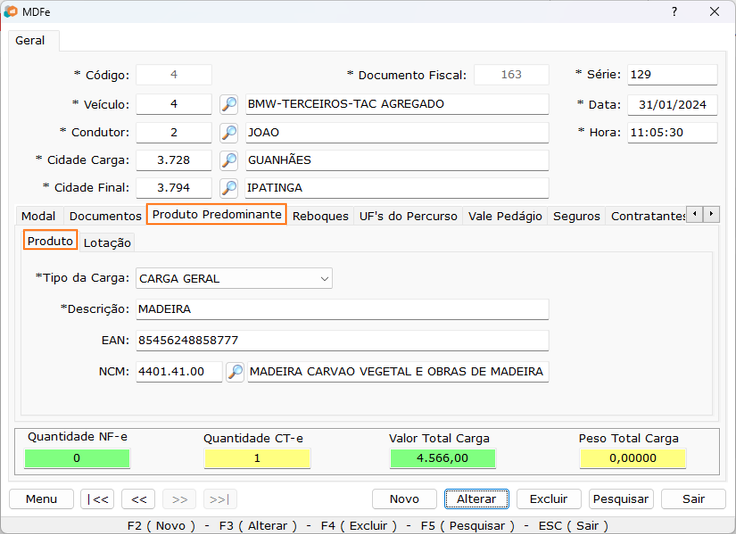
Task: Open the Reboques tab
Action: click(x=321, y=216)
